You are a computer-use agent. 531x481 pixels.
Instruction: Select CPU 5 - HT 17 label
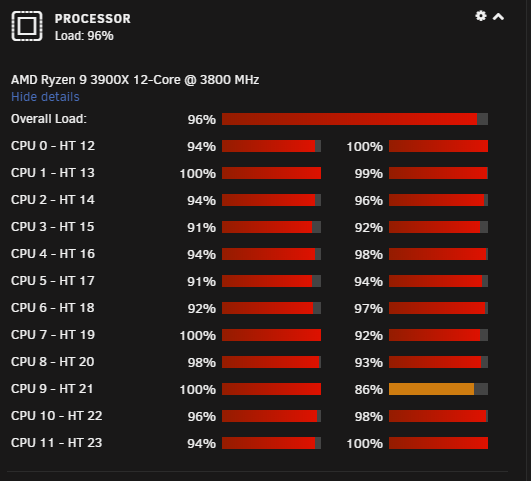52,281
